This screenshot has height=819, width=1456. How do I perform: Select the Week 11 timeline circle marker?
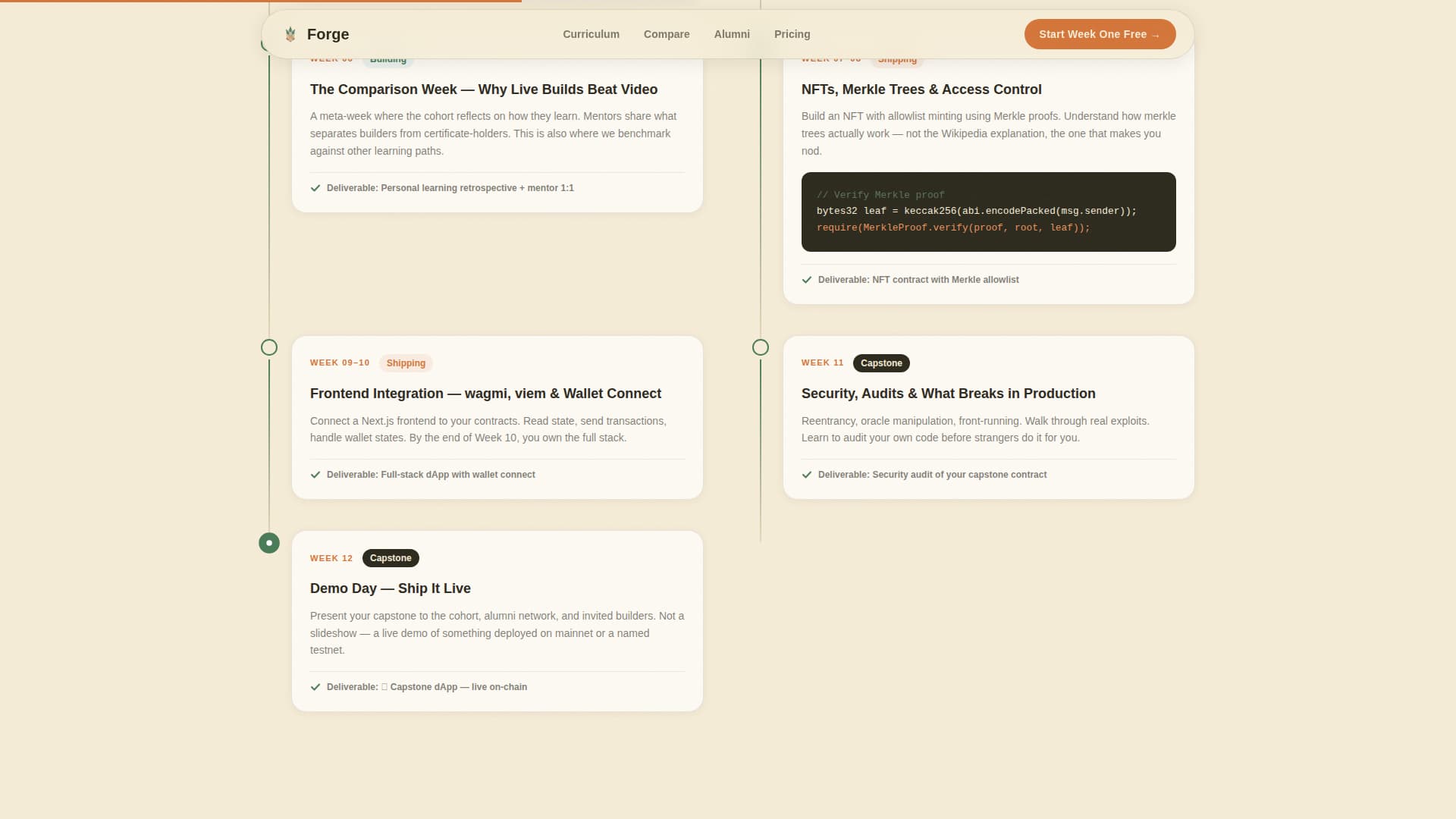(761, 347)
